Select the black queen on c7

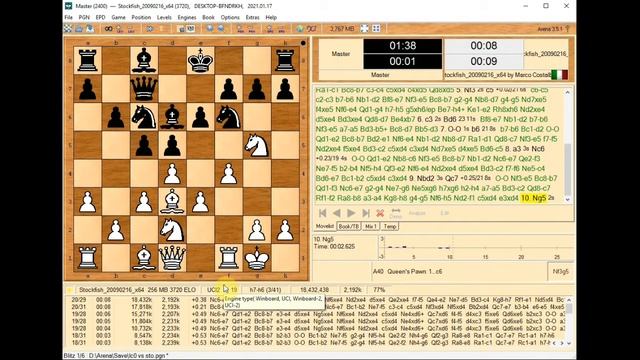pyautogui.click(x=144, y=89)
